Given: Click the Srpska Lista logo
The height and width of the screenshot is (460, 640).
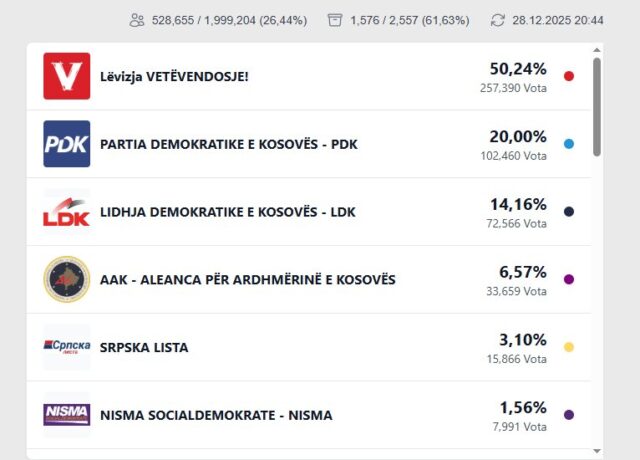Looking at the screenshot, I should tap(67, 347).
